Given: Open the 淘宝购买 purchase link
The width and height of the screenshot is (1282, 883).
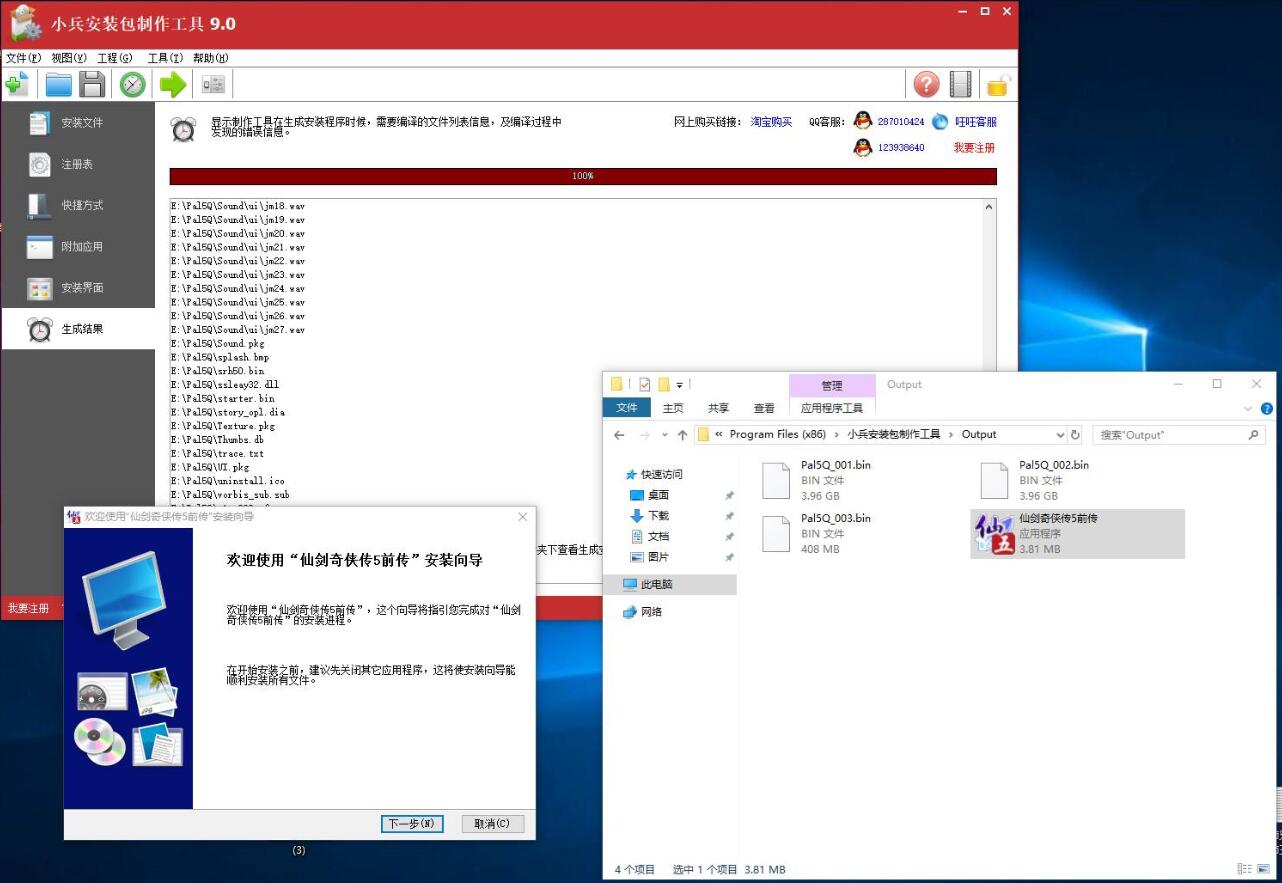Looking at the screenshot, I should [770, 120].
